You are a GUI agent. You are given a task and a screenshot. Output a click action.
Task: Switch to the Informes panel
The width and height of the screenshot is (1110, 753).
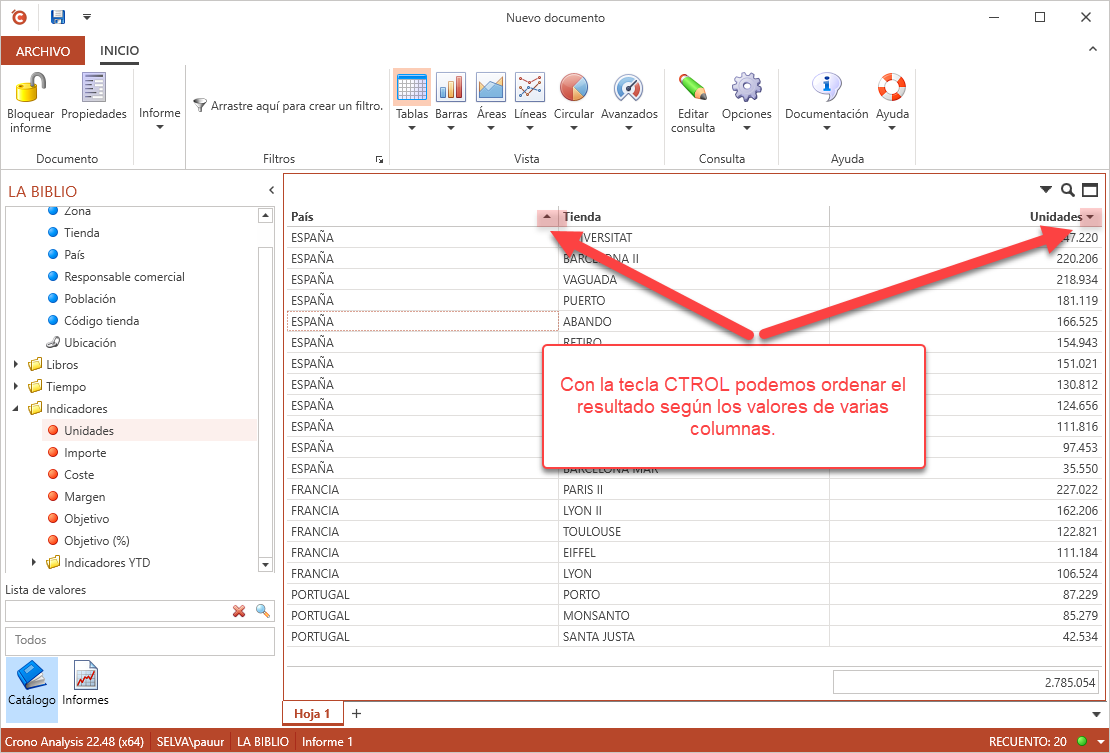[85, 682]
